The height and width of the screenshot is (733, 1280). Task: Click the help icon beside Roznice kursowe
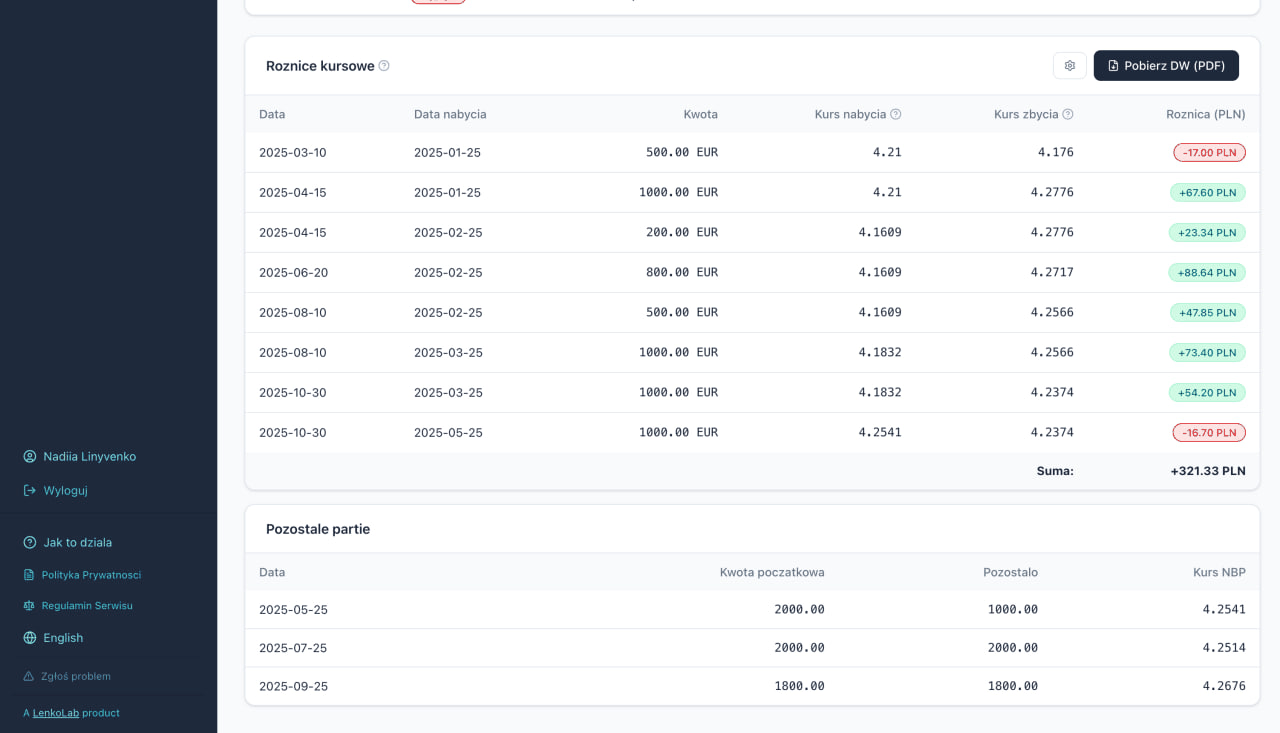pyautogui.click(x=384, y=66)
